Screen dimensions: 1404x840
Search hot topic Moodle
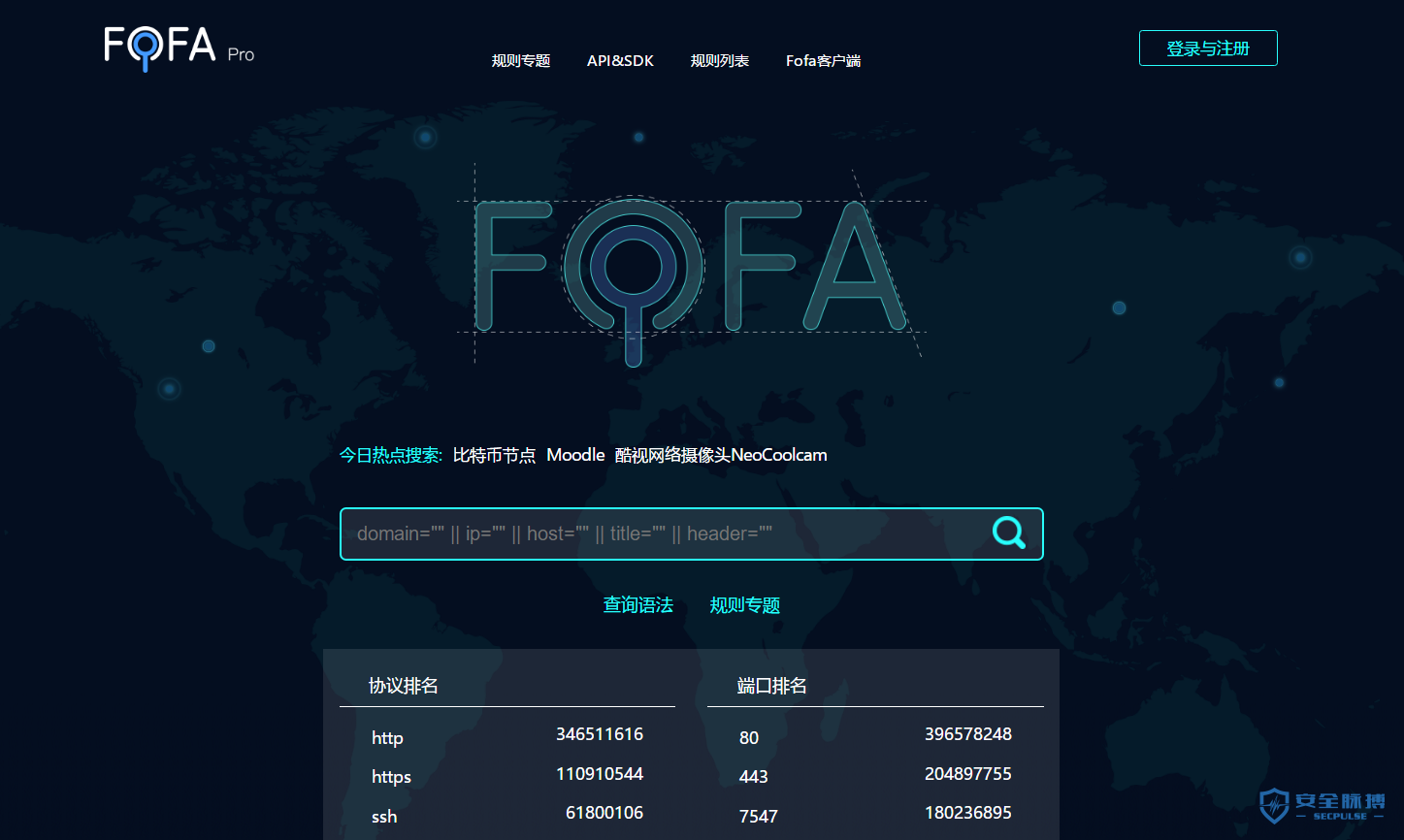tap(575, 455)
